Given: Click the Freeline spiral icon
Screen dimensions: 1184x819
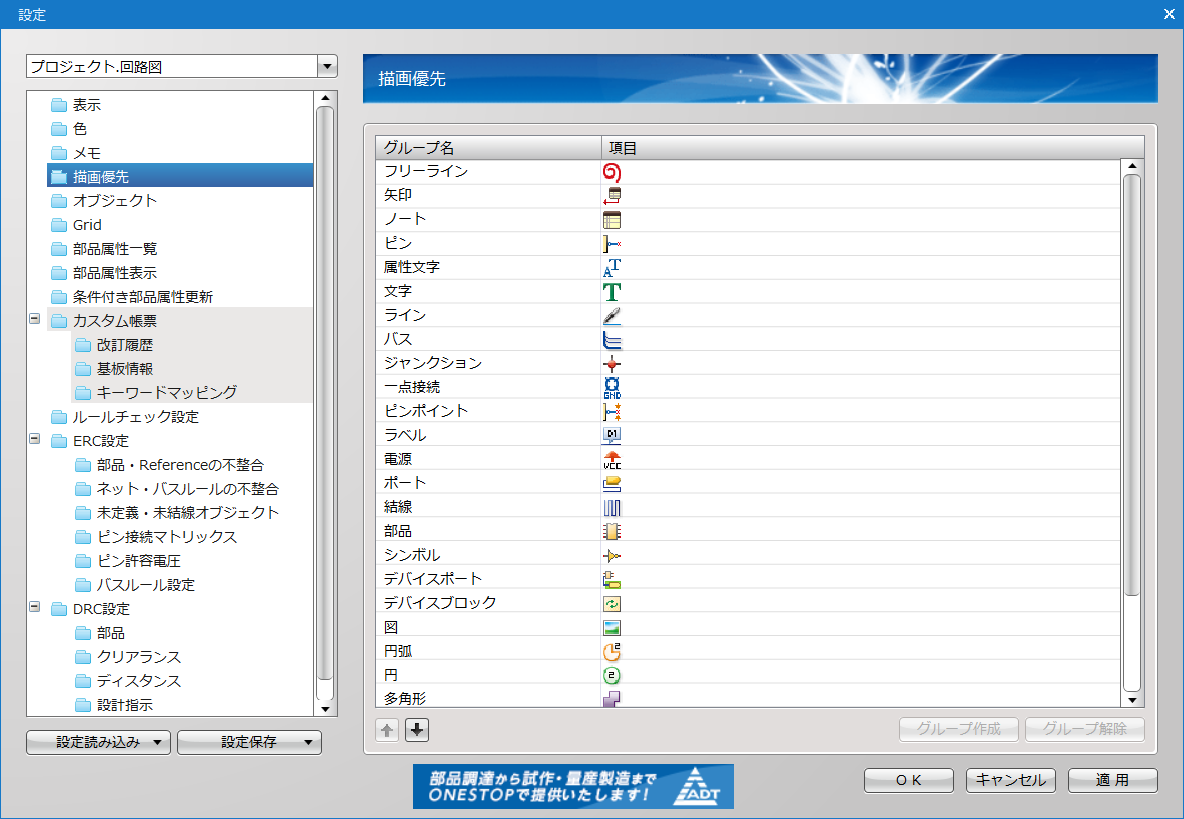Looking at the screenshot, I should (612, 172).
